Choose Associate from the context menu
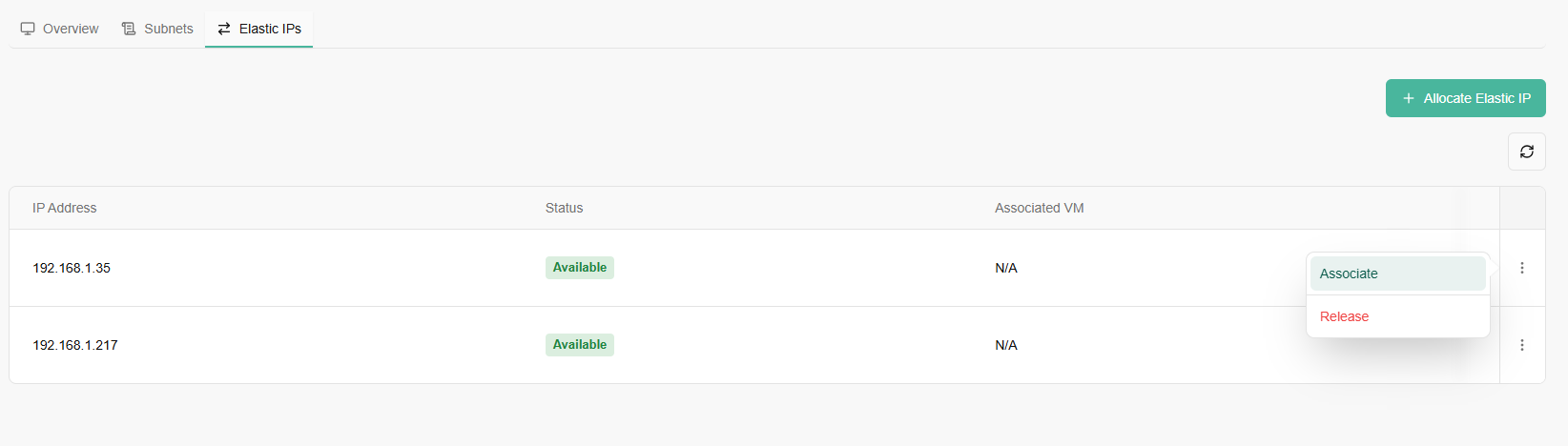 tap(1349, 274)
